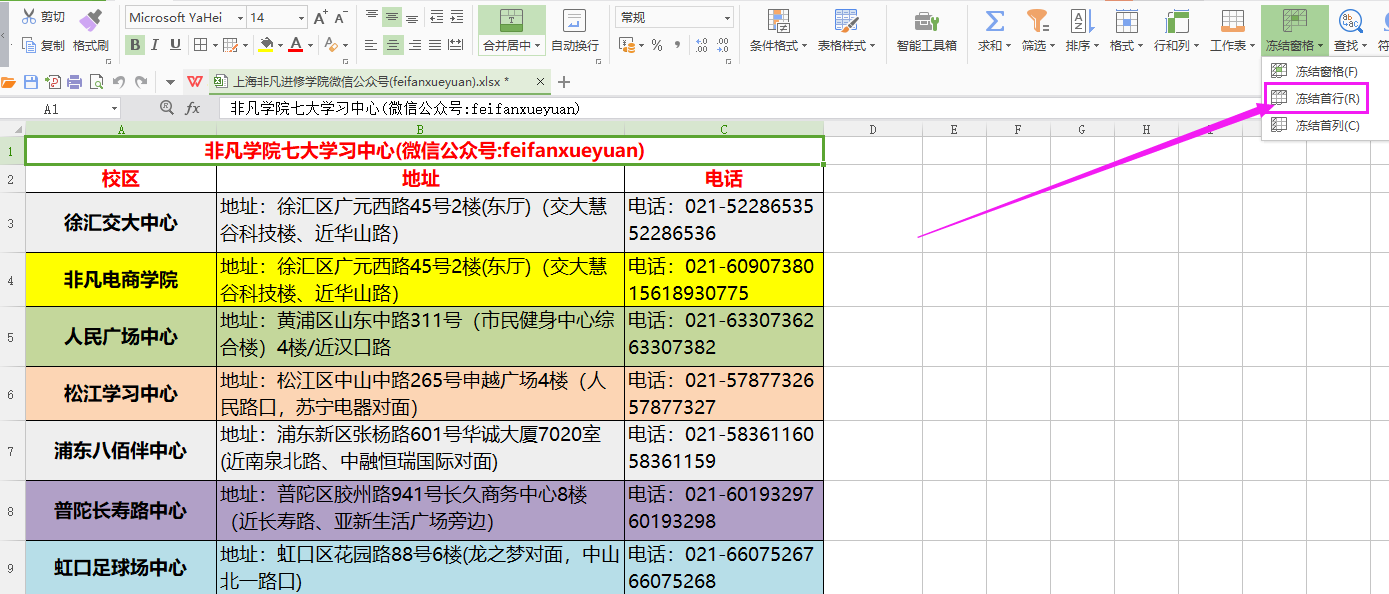Toggle underline formatting (U)
The width and height of the screenshot is (1389, 594).
pos(176,45)
